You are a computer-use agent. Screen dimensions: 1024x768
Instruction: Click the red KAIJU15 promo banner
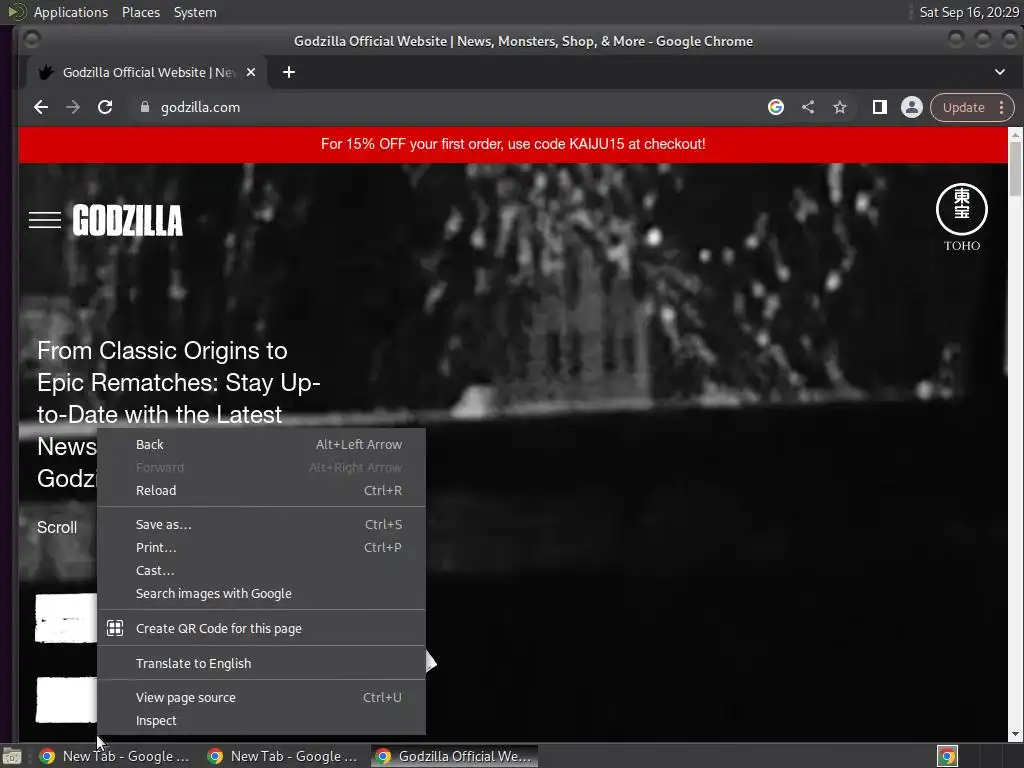tap(513, 144)
